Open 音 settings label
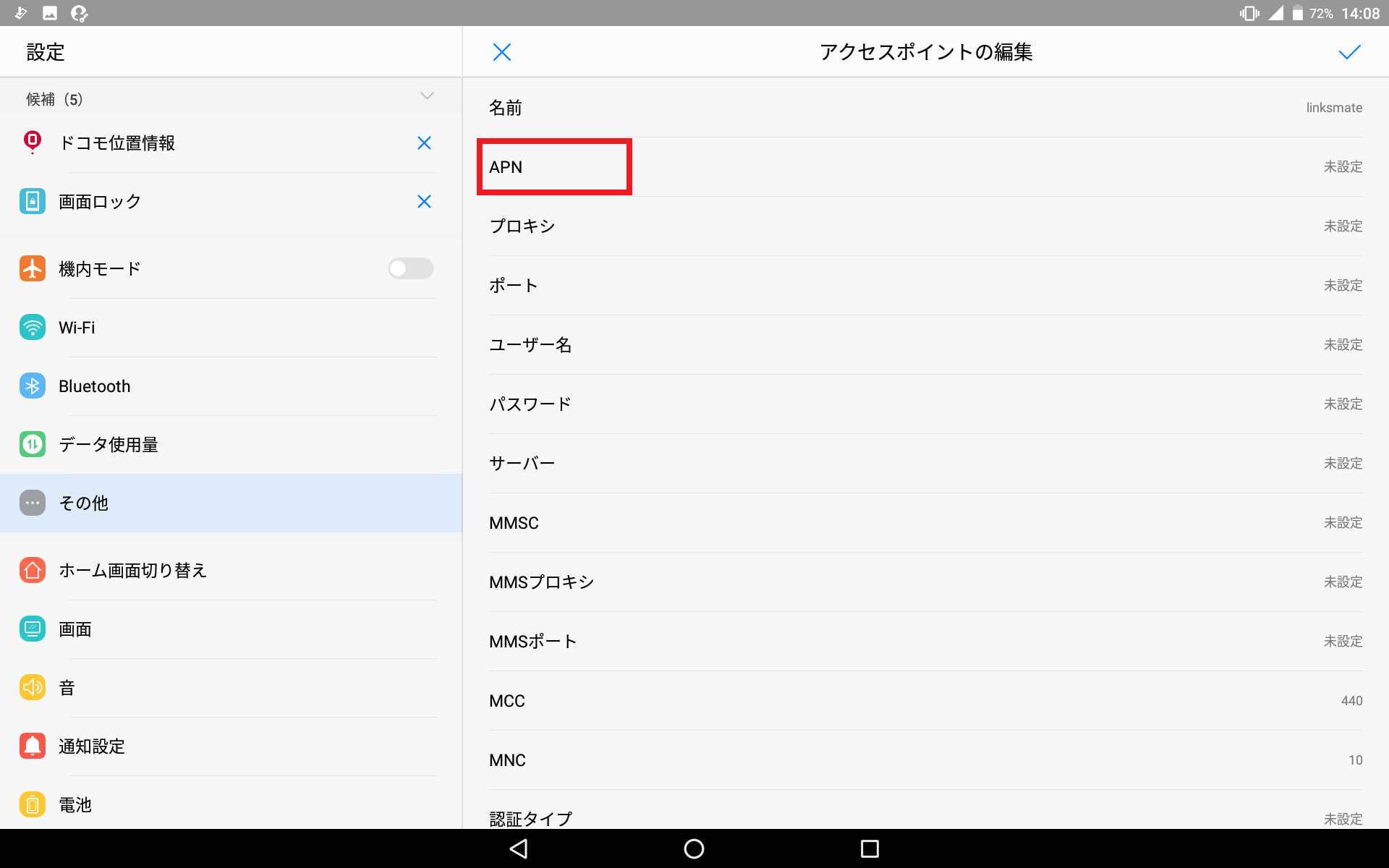Screen dimensions: 1389x868 pyautogui.click(x=67, y=688)
